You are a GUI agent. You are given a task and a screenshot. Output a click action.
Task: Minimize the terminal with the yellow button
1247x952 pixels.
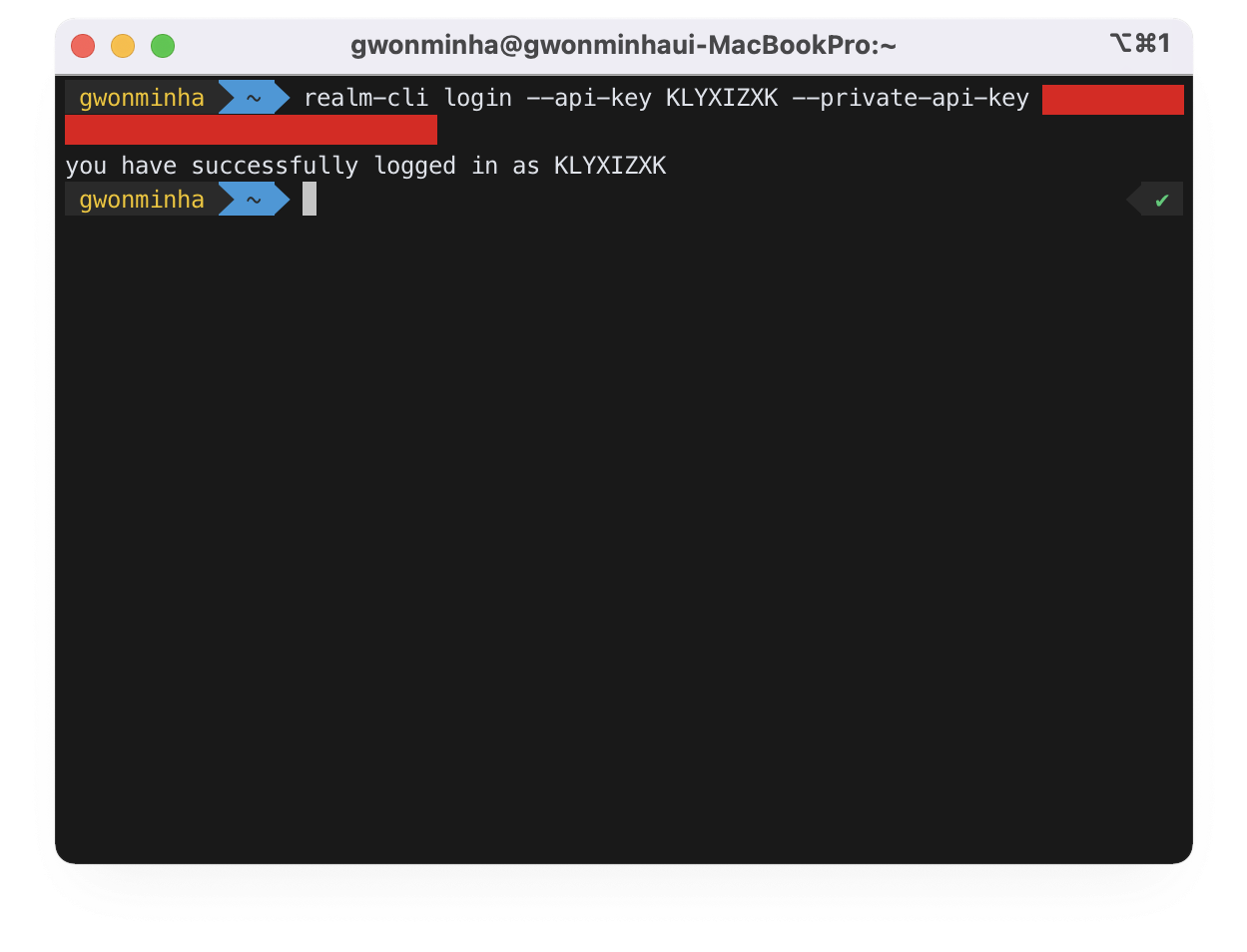coord(123,46)
